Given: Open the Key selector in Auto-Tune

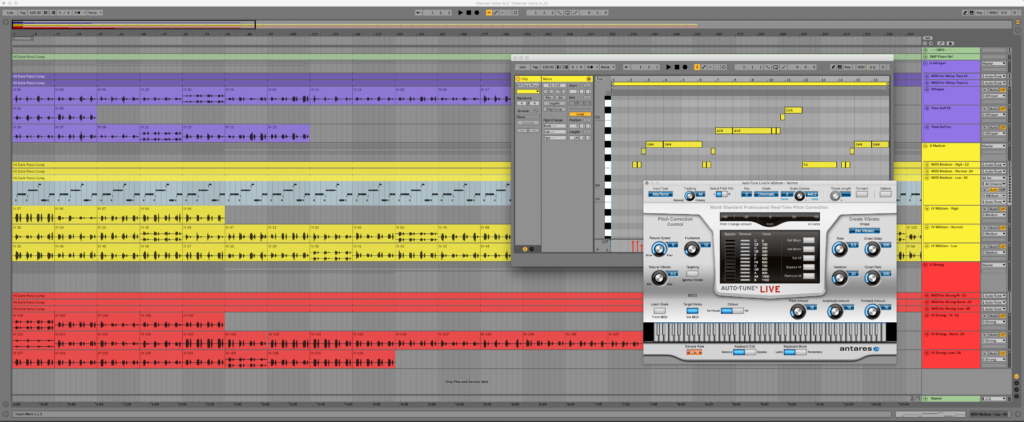Looking at the screenshot, I should pos(746,194).
